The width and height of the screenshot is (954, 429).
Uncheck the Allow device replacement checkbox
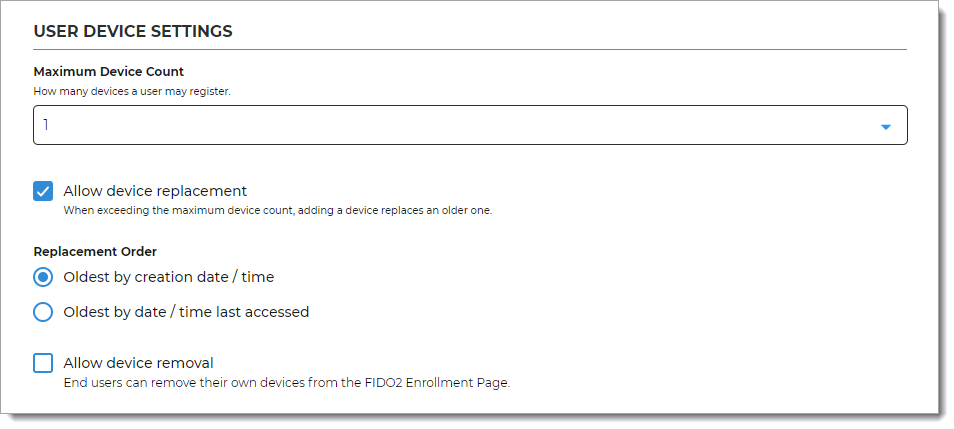point(43,191)
